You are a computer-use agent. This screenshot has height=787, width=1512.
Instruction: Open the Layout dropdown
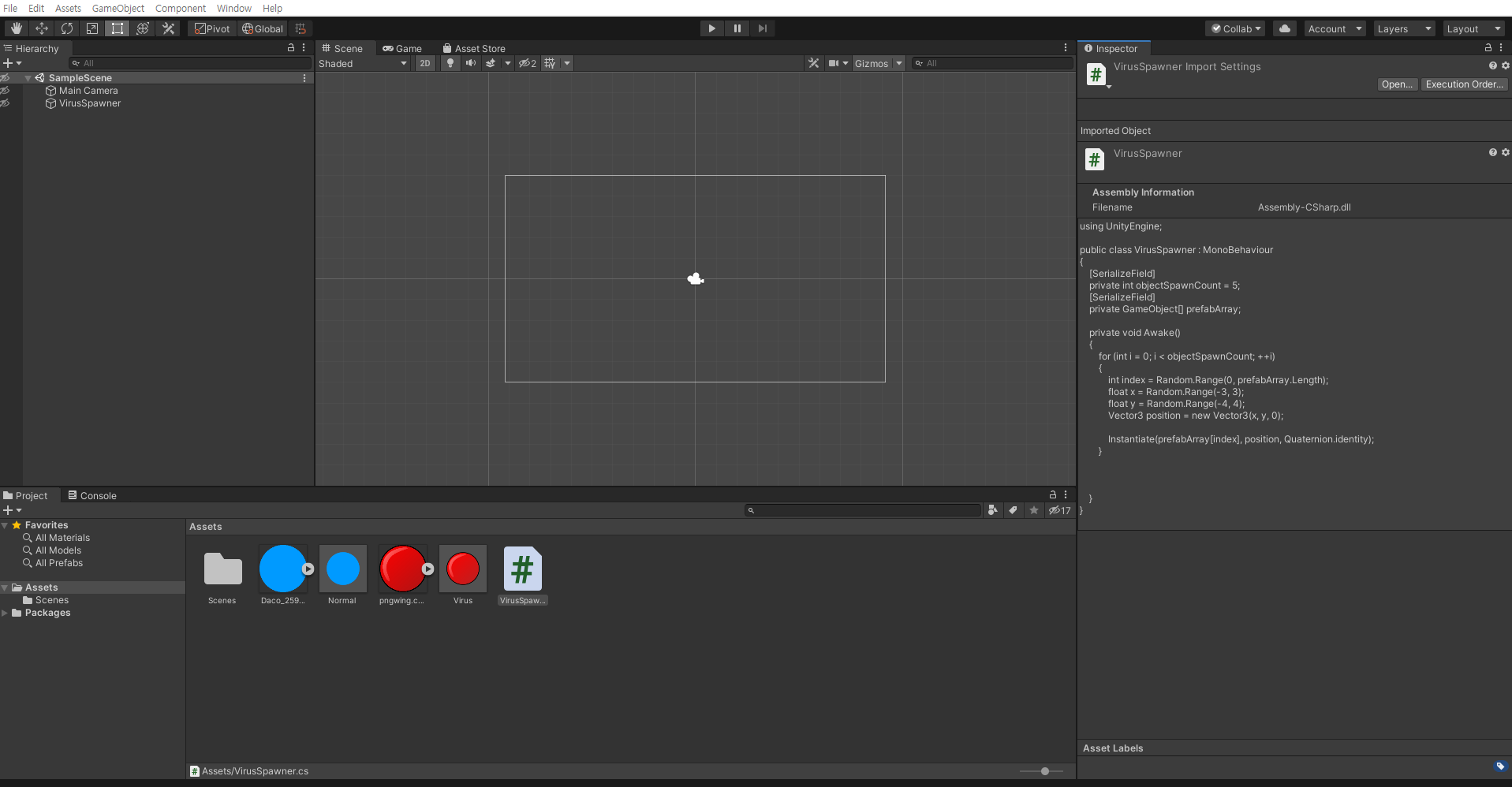[x=1473, y=28]
